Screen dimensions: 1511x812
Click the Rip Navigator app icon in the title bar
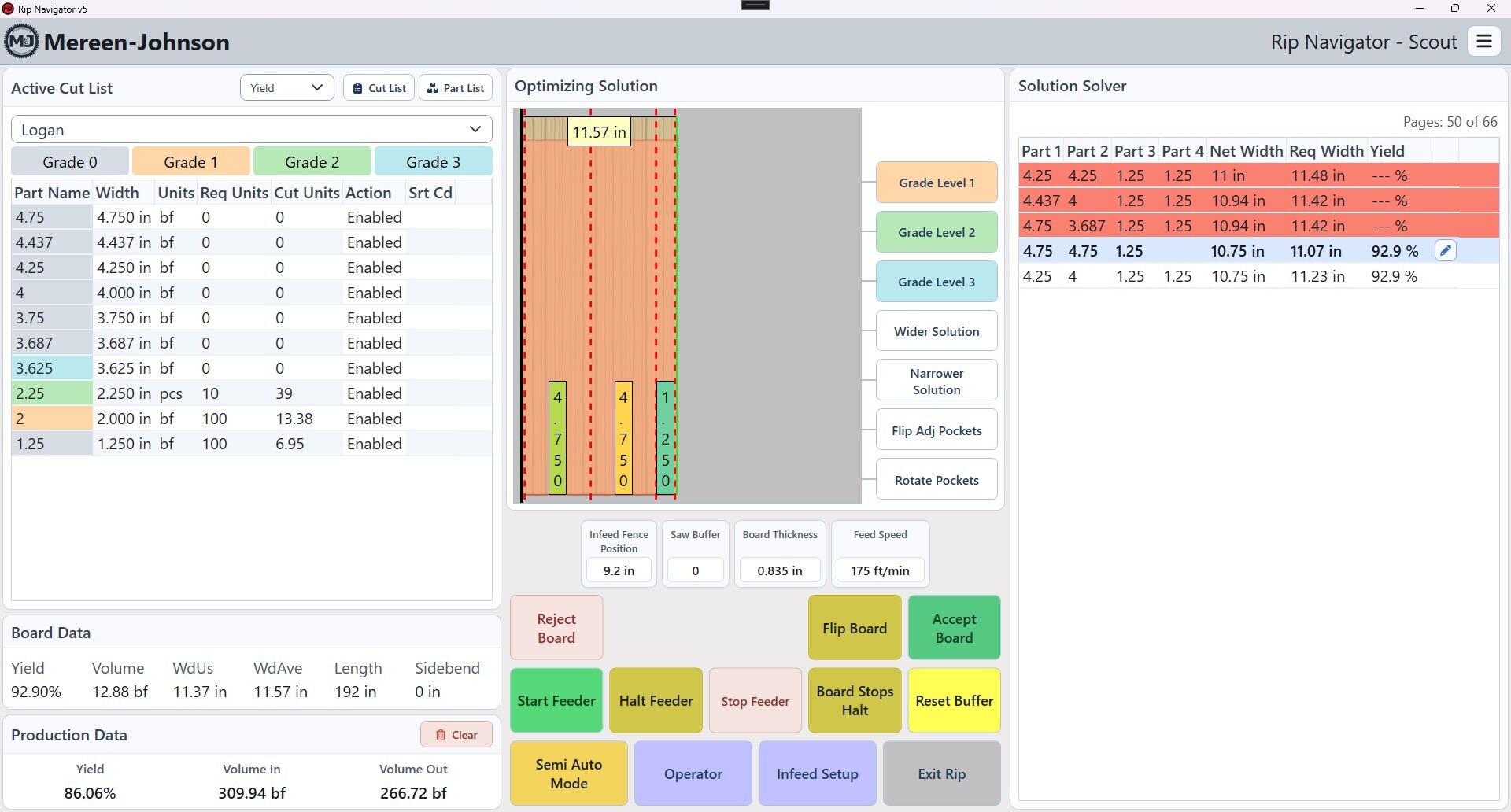(8, 9)
